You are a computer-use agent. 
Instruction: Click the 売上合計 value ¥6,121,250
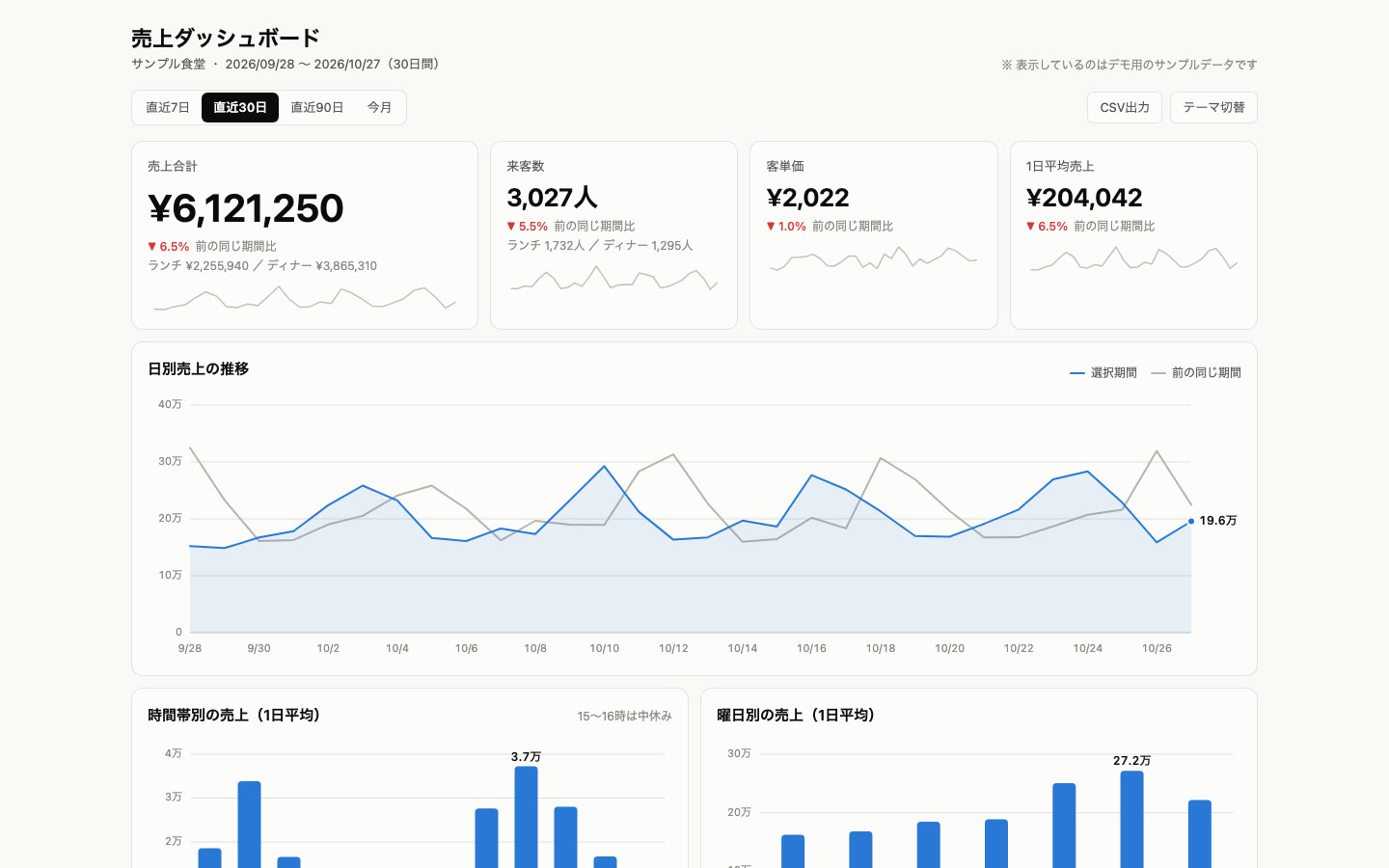[x=246, y=208]
